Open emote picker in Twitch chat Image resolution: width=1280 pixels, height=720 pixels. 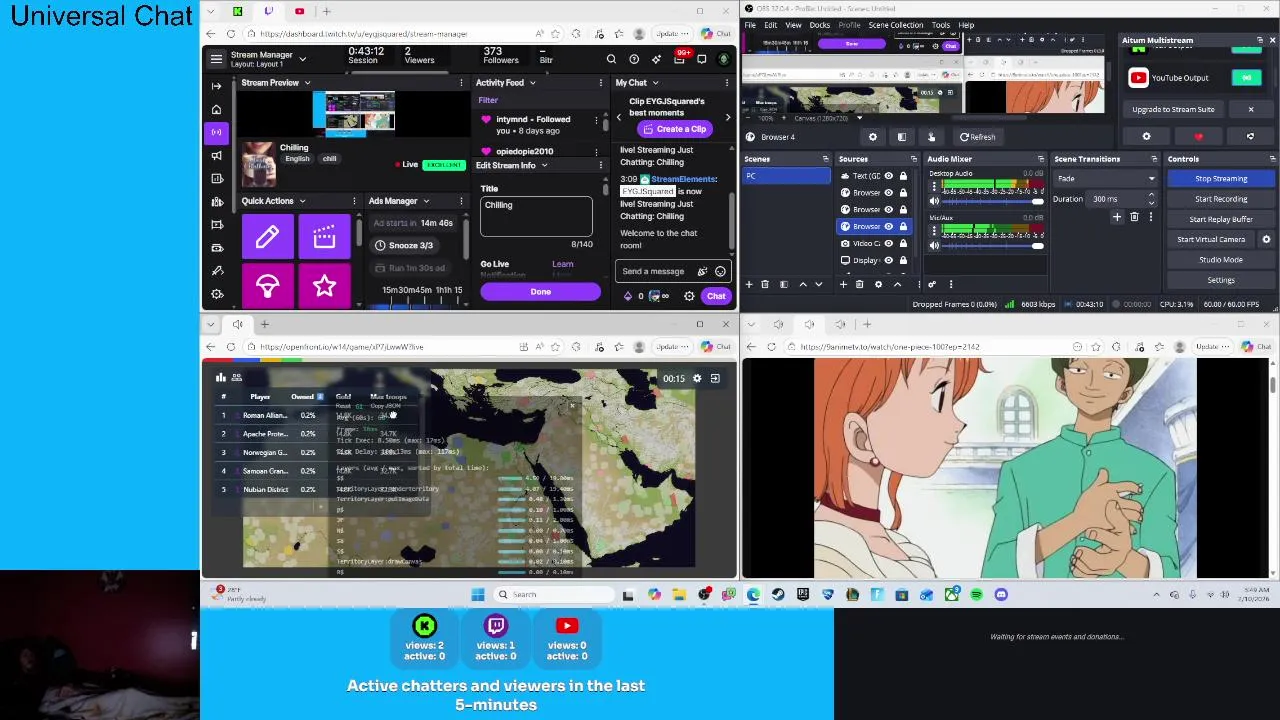(x=720, y=271)
